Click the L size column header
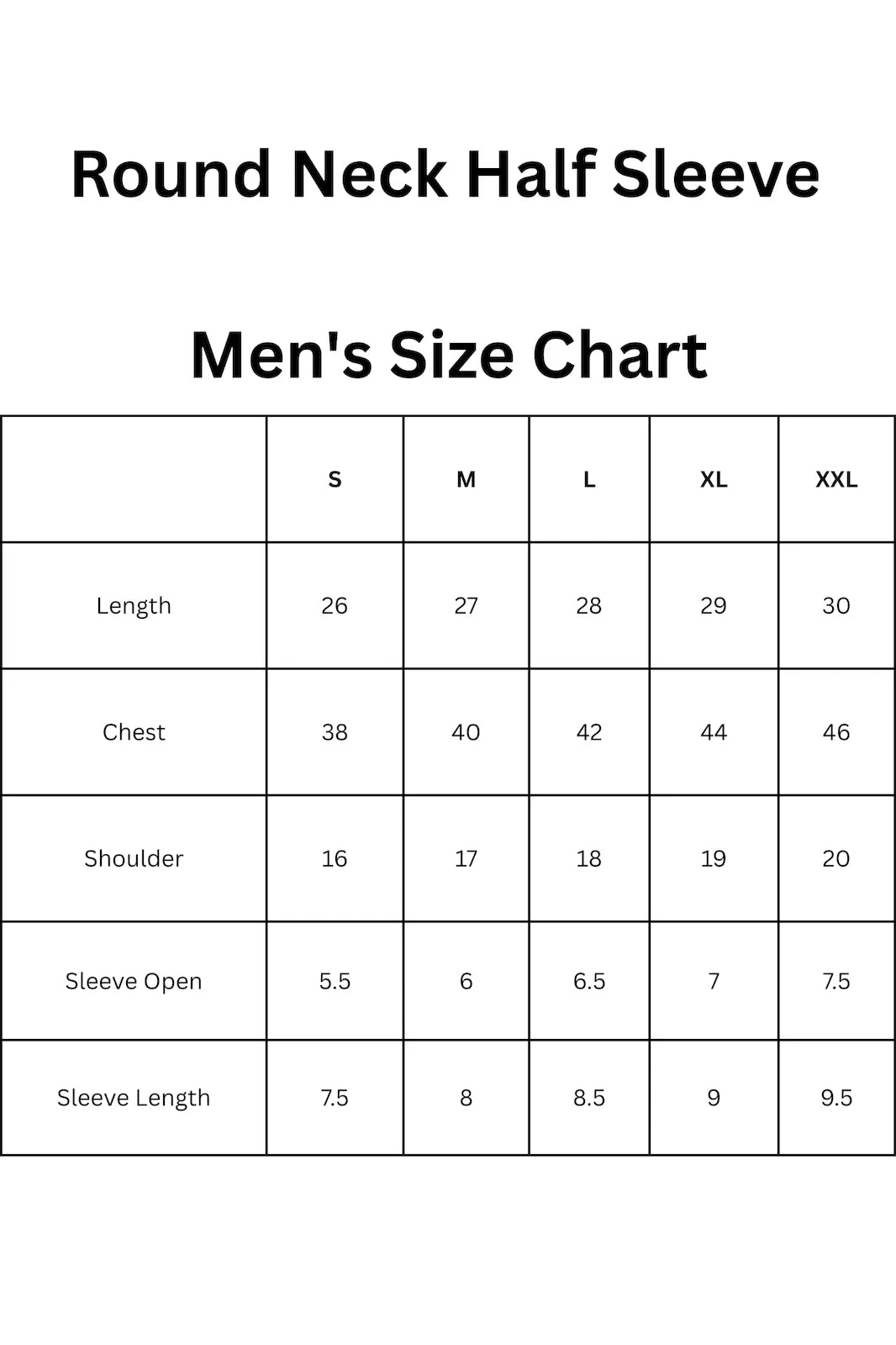Image resolution: width=896 pixels, height=1345 pixels. 589,479
